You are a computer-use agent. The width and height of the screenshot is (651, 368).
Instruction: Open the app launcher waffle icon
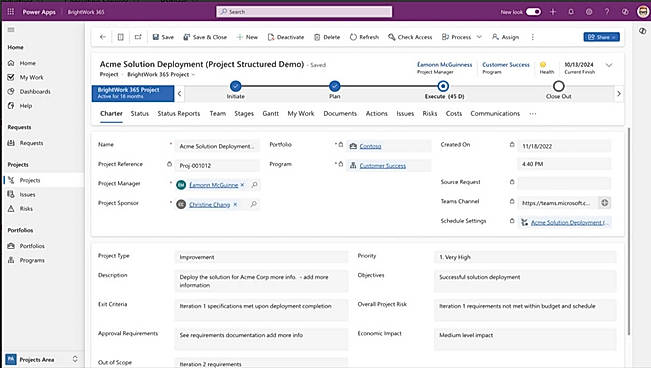(x=11, y=12)
